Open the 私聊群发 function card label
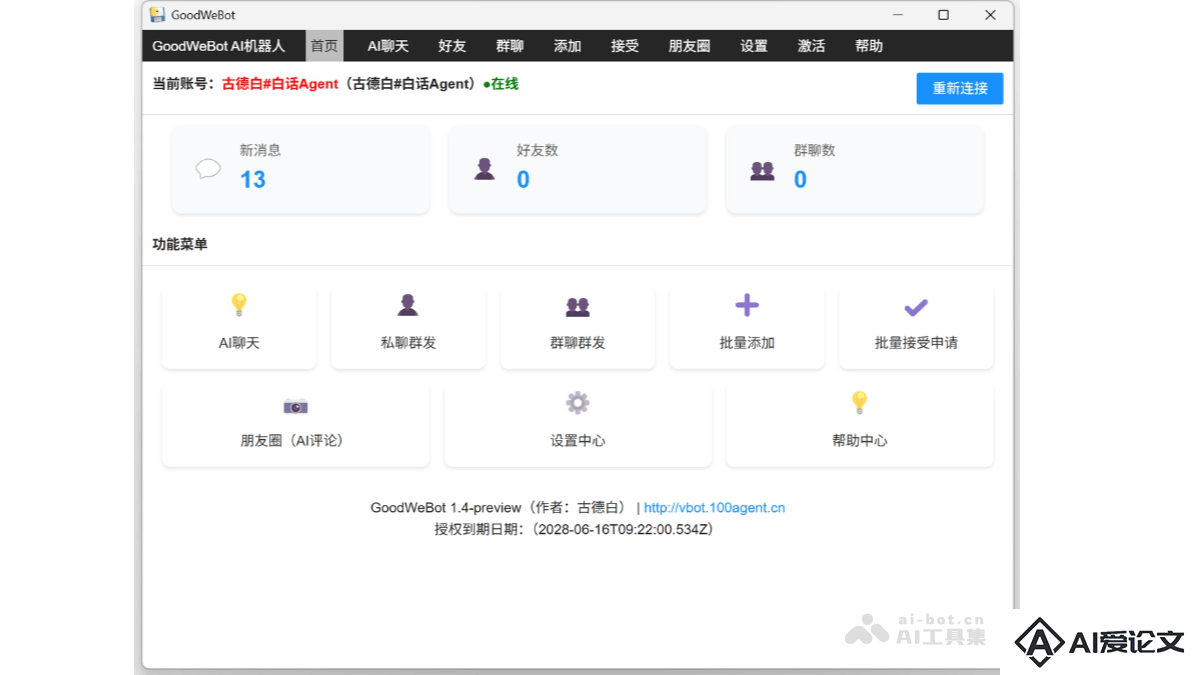The image size is (1200, 675). coord(408,342)
